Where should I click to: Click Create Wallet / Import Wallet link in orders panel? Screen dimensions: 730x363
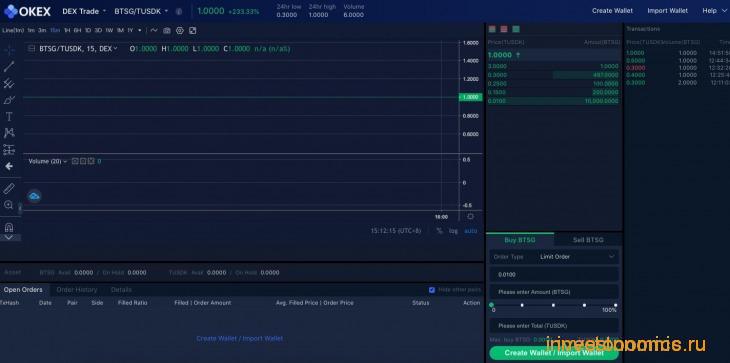click(x=239, y=338)
